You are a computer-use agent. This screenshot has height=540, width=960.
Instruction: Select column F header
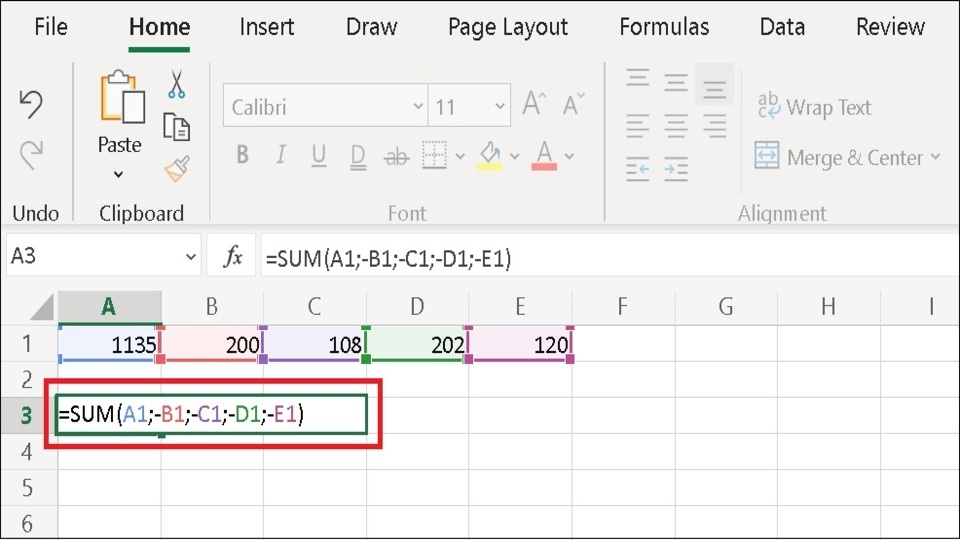[x=623, y=306]
